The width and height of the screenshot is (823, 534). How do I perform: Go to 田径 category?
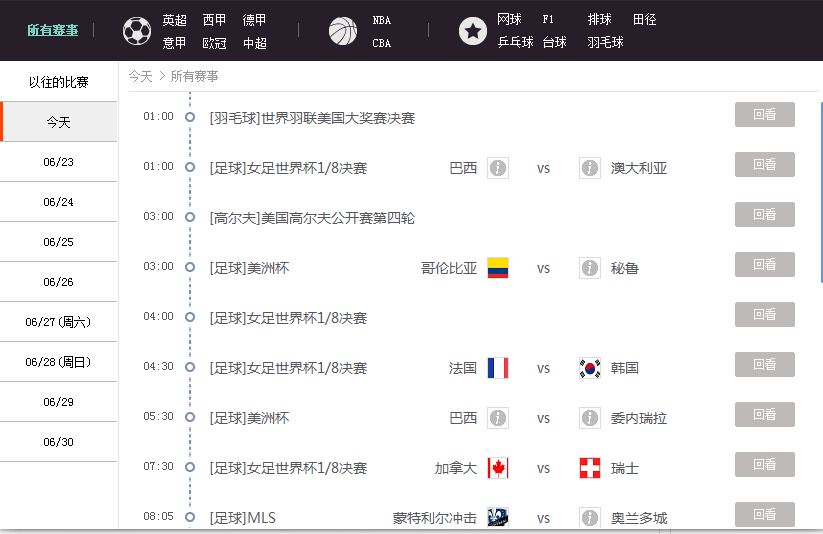coord(645,19)
